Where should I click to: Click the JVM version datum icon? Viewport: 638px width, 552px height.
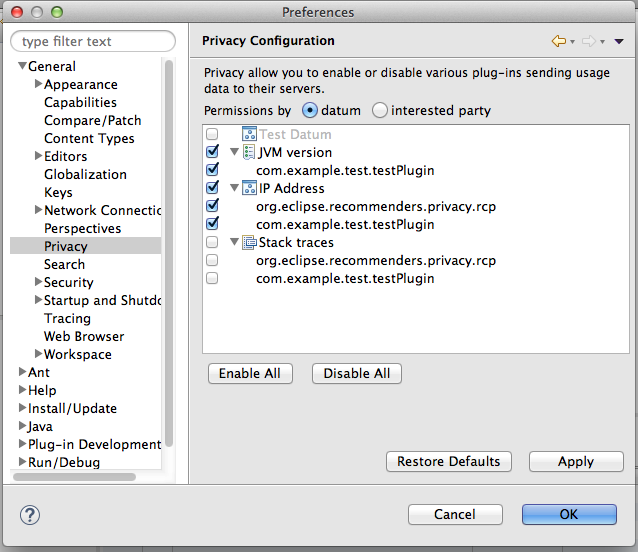[x=249, y=152]
